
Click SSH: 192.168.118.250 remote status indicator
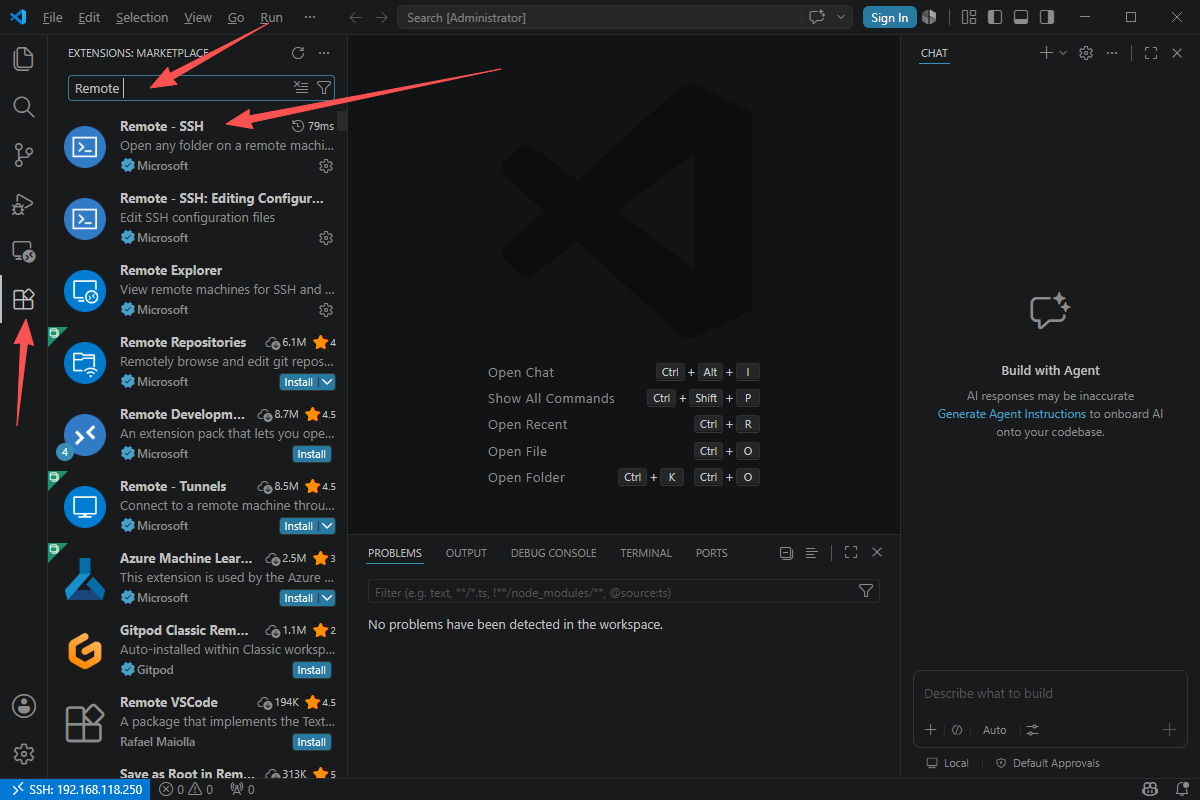point(77,789)
